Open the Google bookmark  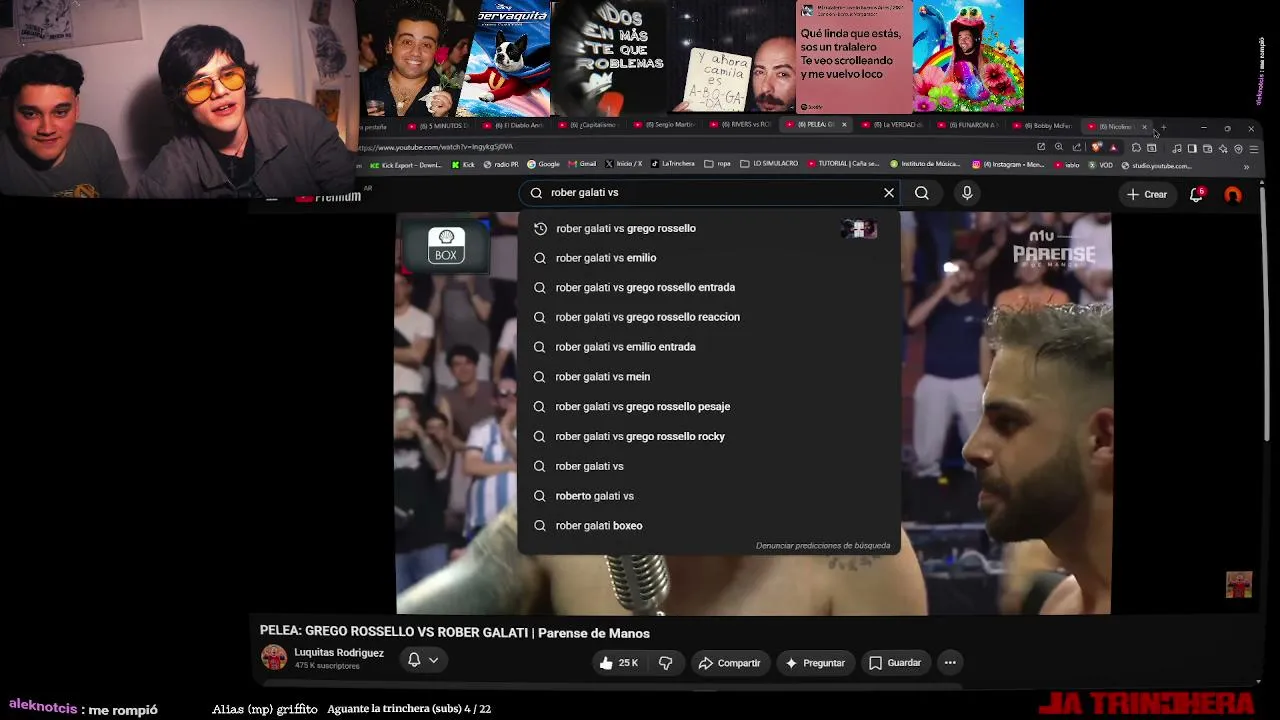544,164
